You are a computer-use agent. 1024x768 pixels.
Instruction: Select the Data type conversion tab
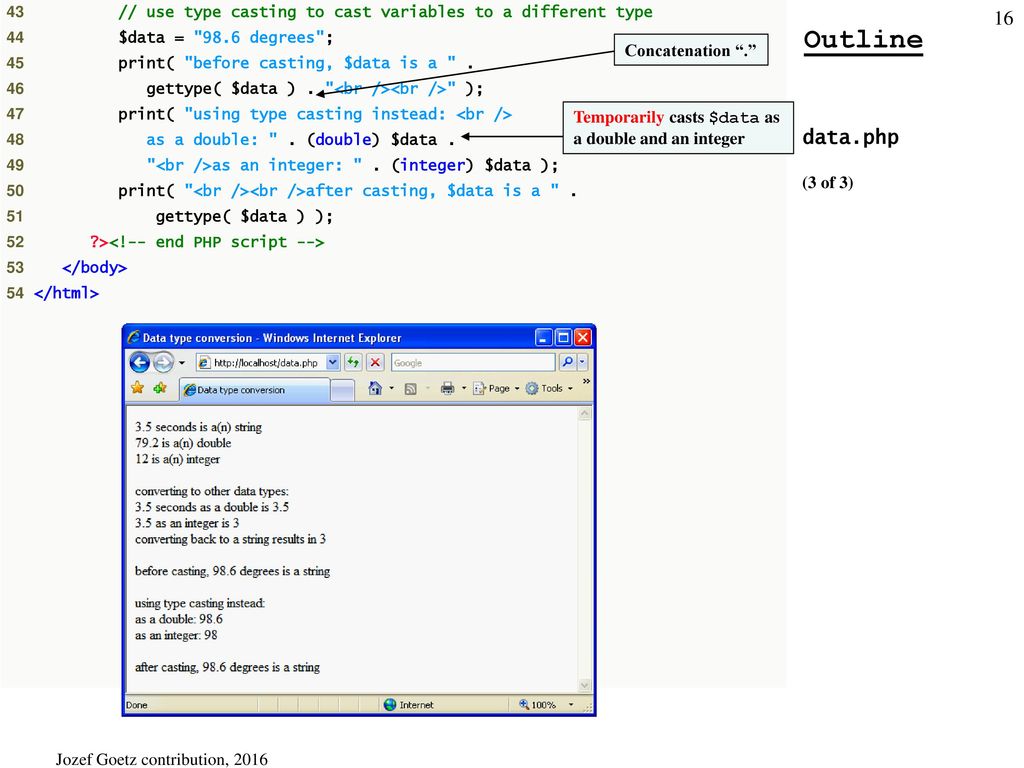coord(253,390)
